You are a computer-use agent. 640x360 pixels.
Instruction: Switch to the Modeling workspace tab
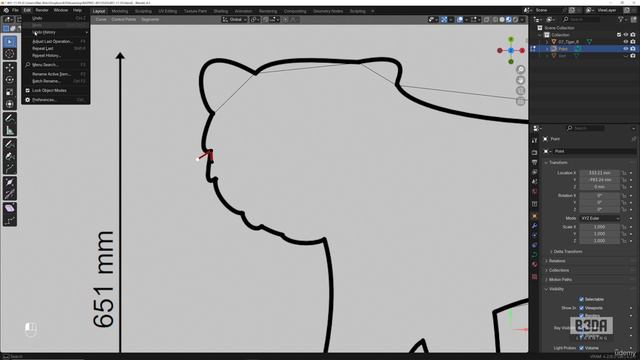[x=120, y=11]
